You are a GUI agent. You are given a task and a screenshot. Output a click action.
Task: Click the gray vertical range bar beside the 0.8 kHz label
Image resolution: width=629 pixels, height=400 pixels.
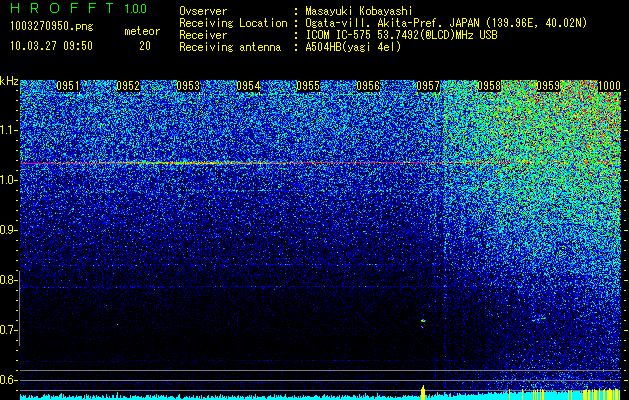click(x=19, y=308)
